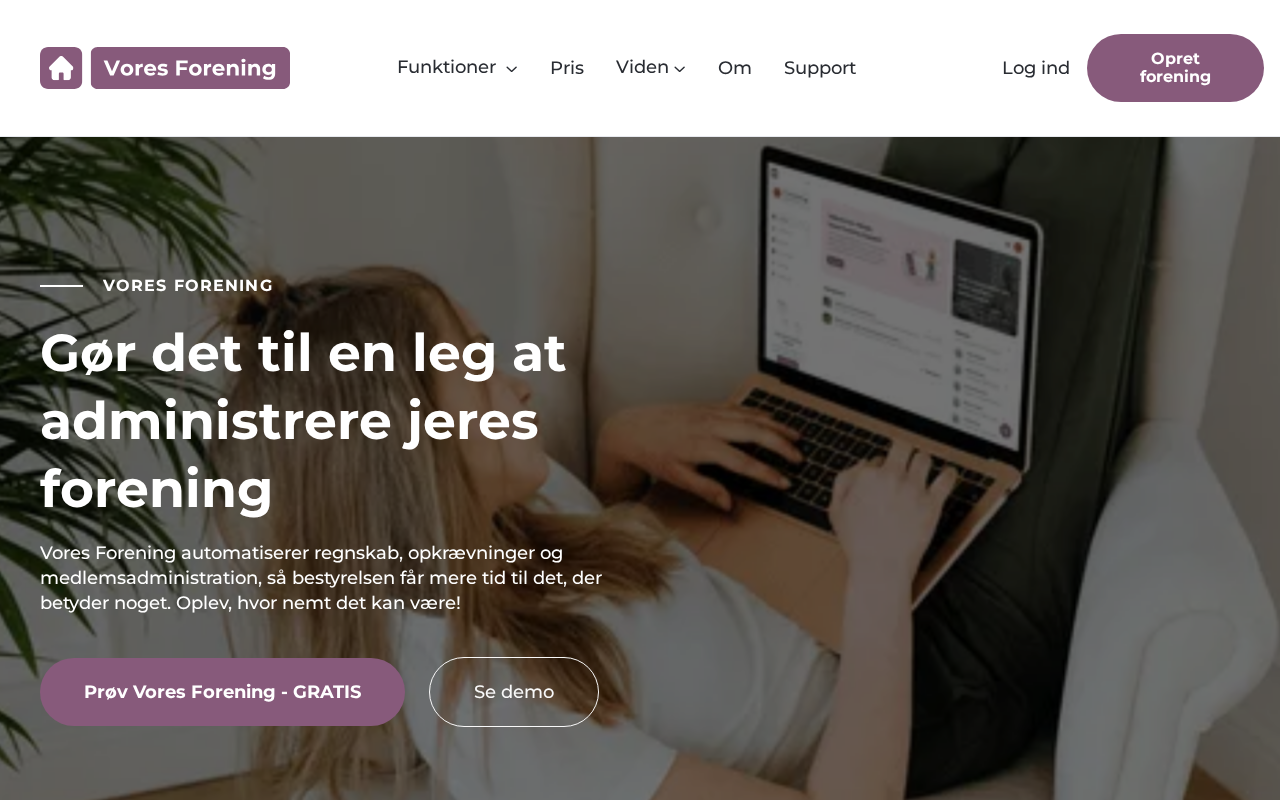The height and width of the screenshot is (800, 1280).
Task: Expand the Viden dropdown menu
Action: pyautogui.click(x=651, y=68)
